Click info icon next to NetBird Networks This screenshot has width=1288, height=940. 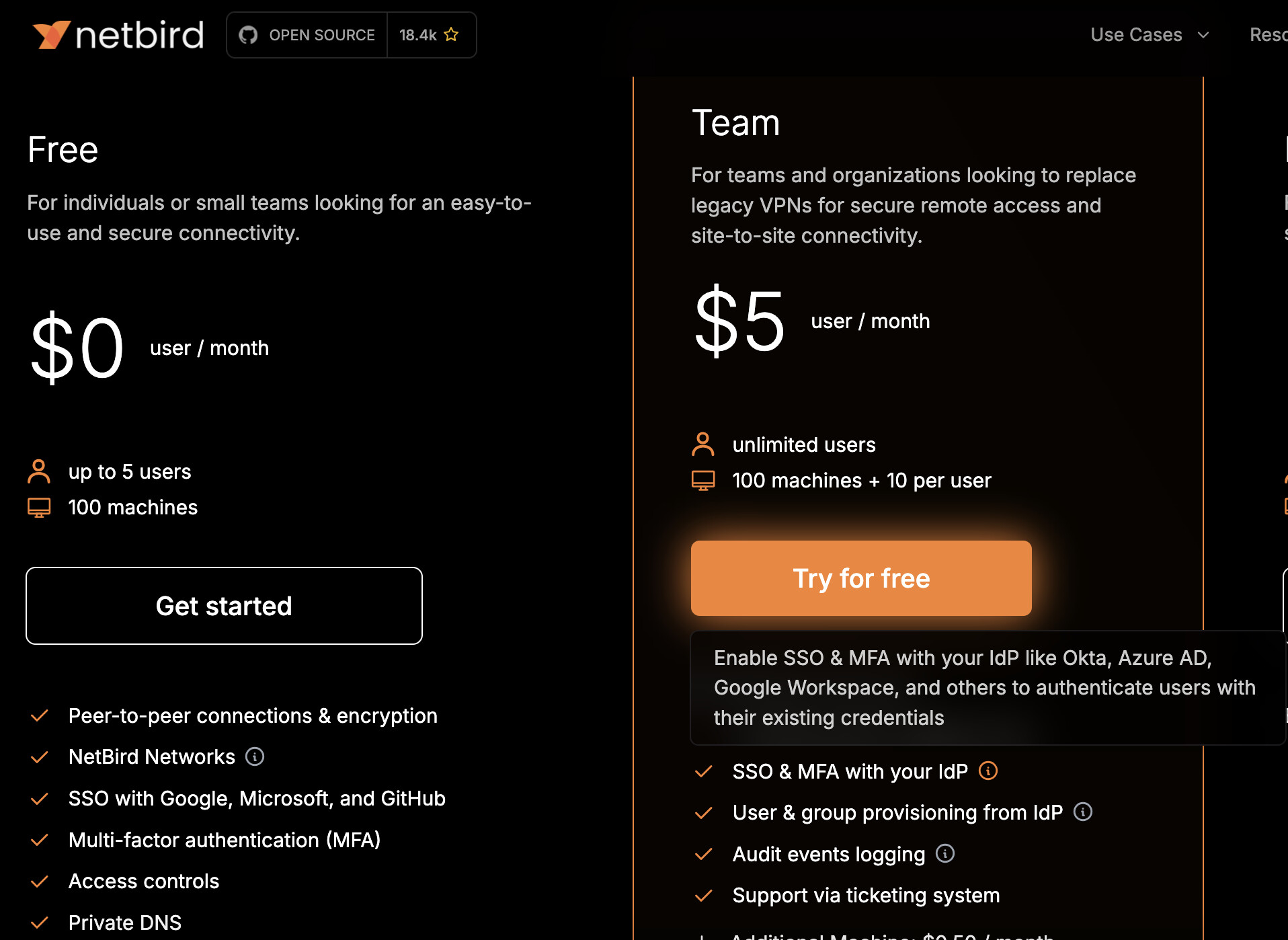pyautogui.click(x=255, y=756)
